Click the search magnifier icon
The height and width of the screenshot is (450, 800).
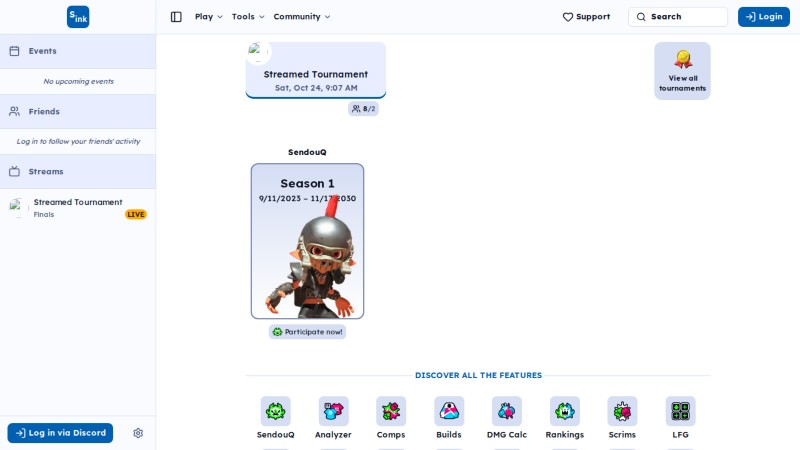pos(641,17)
